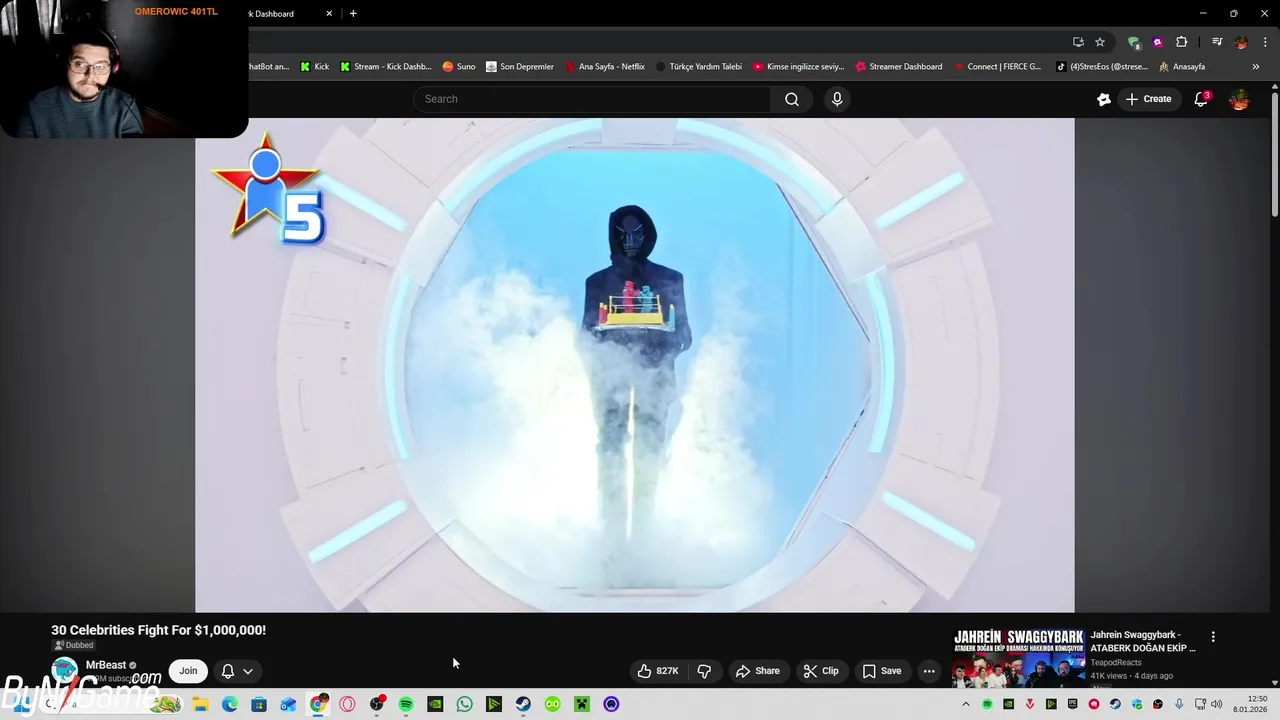Open NVIDIA app from the taskbar
Screen dimensions: 1280x720
point(435,704)
